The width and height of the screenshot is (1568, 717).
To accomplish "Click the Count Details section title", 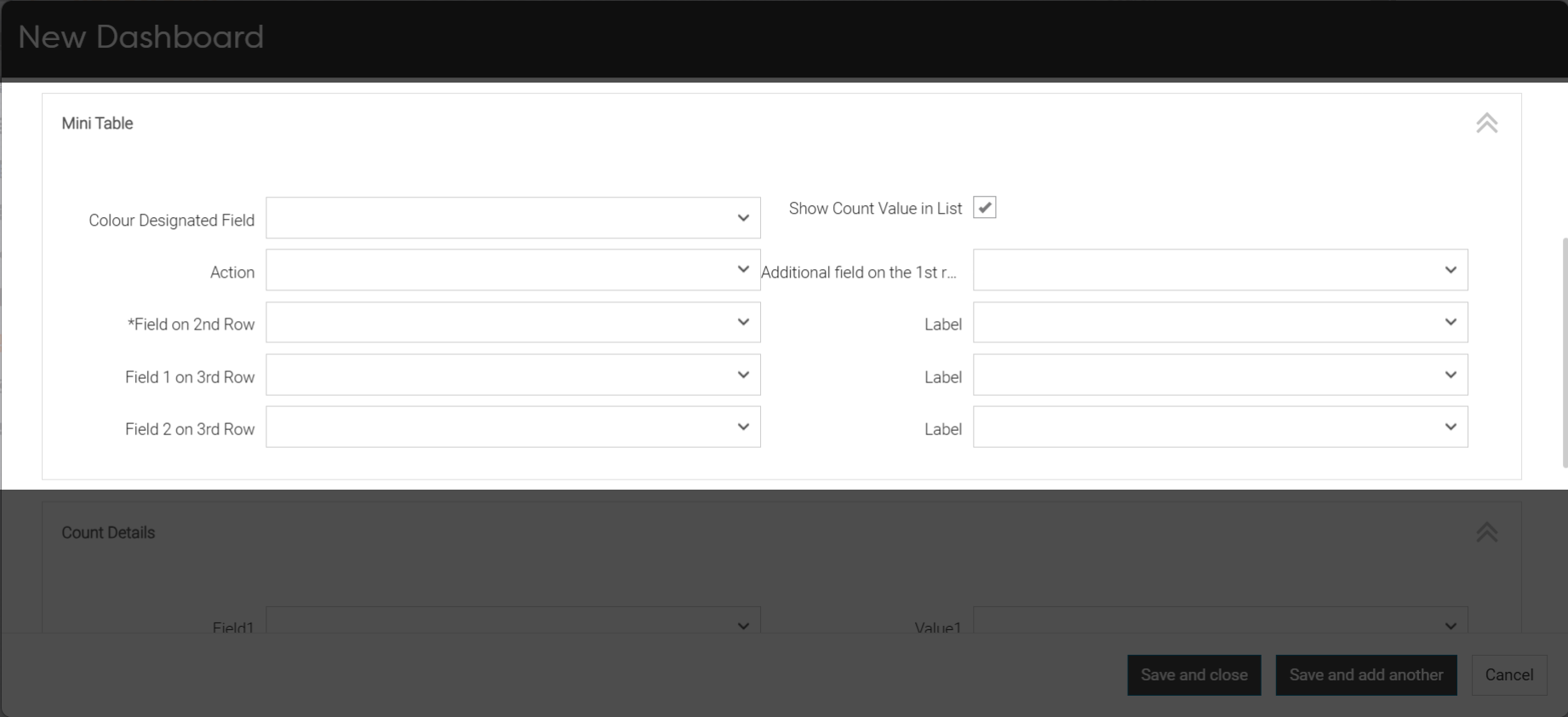I will pos(108,533).
